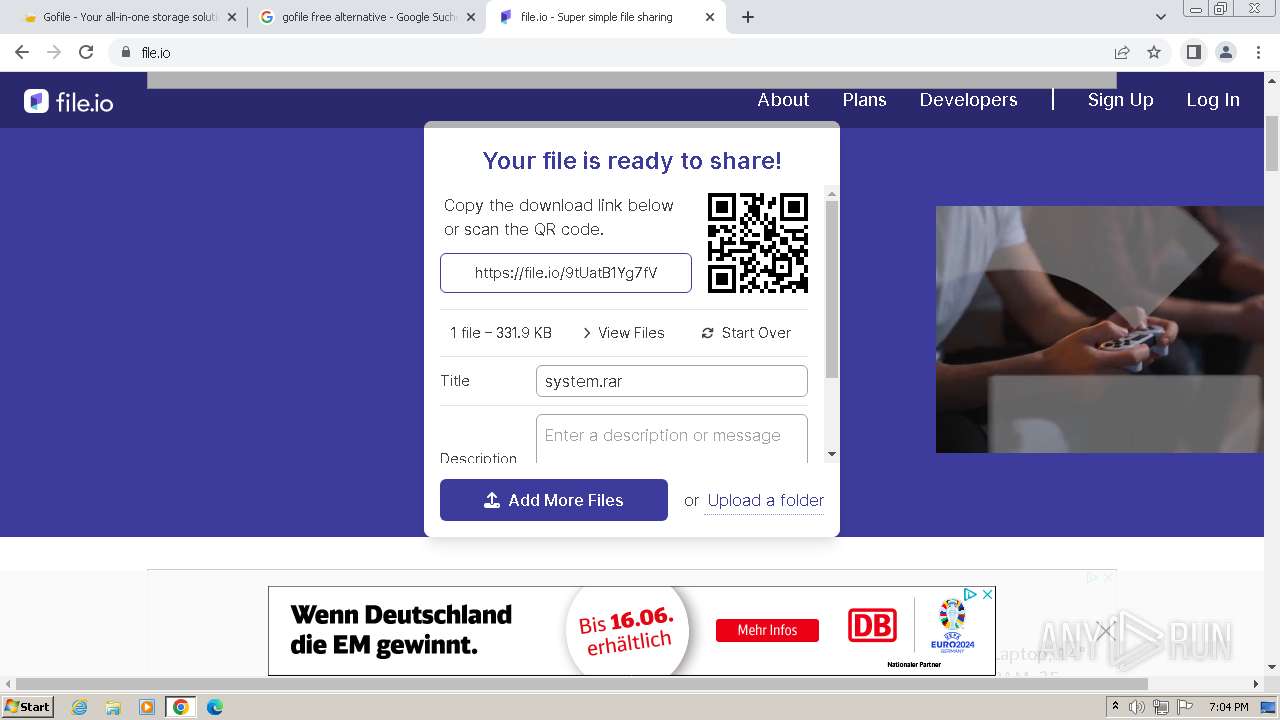Go back with the browser back arrow
The width and height of the screenshot is (1280, 720).
click(x=22, y=52)
